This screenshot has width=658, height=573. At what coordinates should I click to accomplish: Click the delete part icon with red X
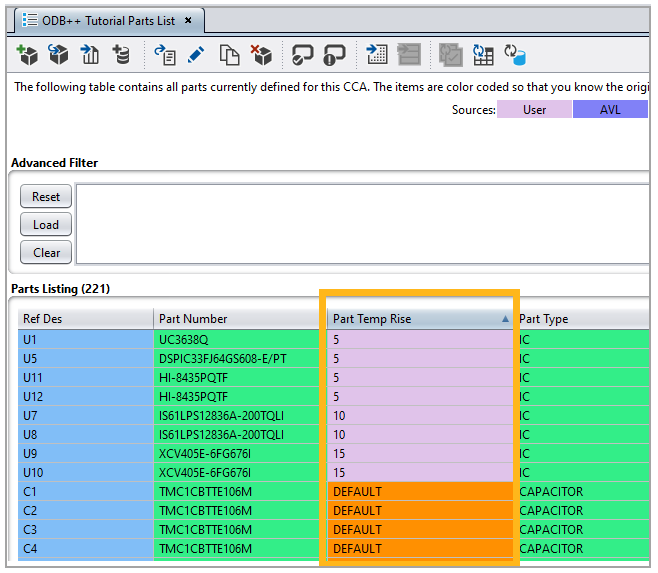(261, 54)
